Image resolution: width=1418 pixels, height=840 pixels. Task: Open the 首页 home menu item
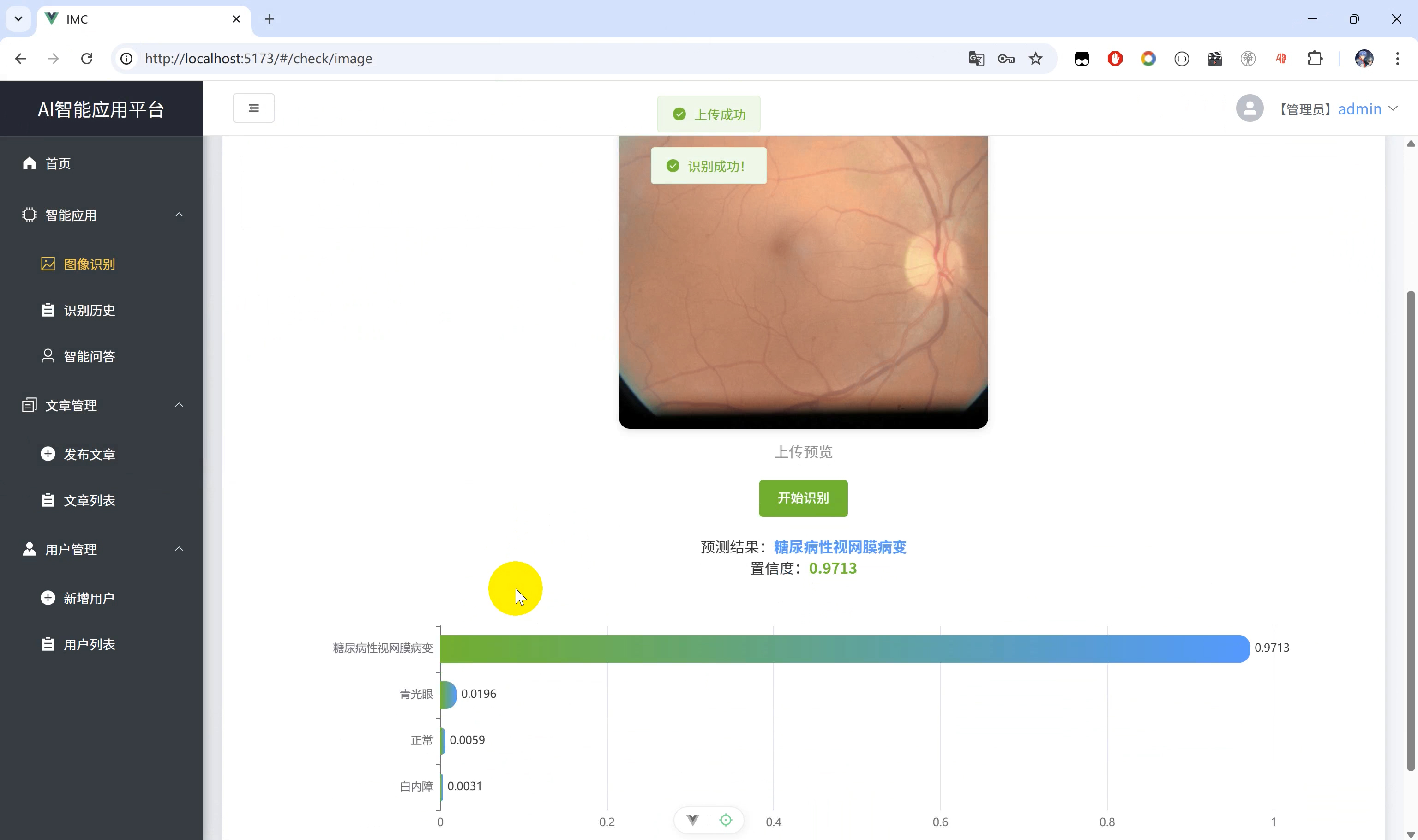tap(58, 164)
